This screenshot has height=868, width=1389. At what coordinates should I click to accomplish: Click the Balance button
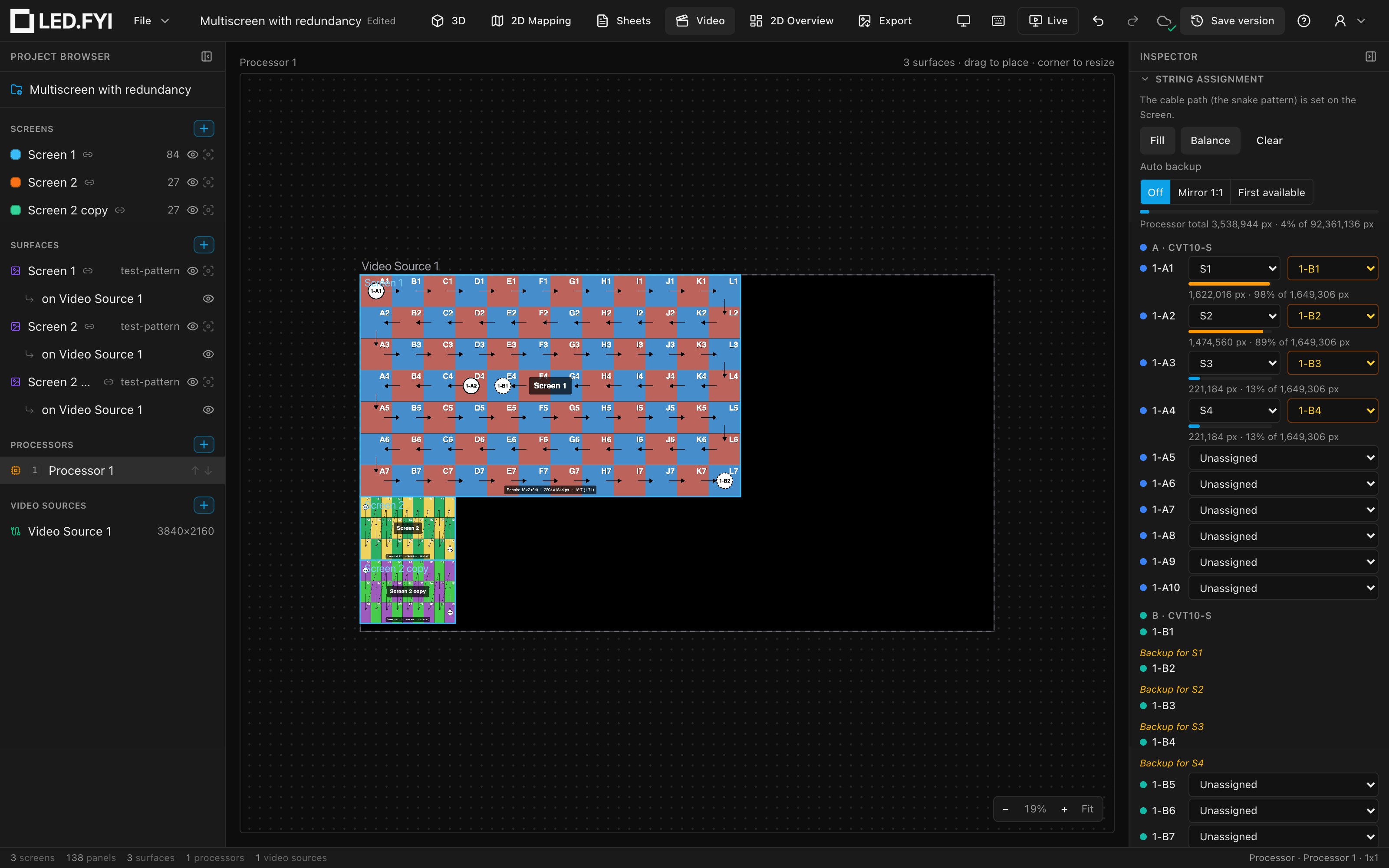tap(1210, 141)
